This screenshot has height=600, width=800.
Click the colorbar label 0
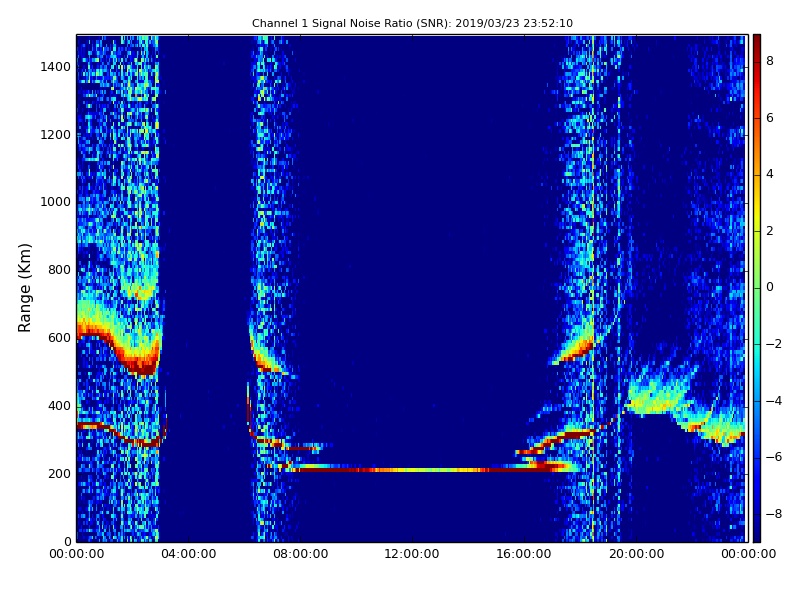770,287
